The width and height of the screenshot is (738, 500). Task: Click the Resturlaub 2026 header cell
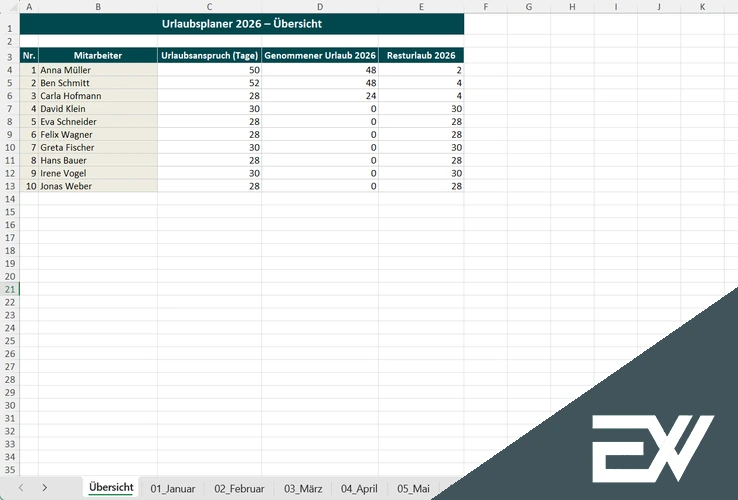coord(420,56)
